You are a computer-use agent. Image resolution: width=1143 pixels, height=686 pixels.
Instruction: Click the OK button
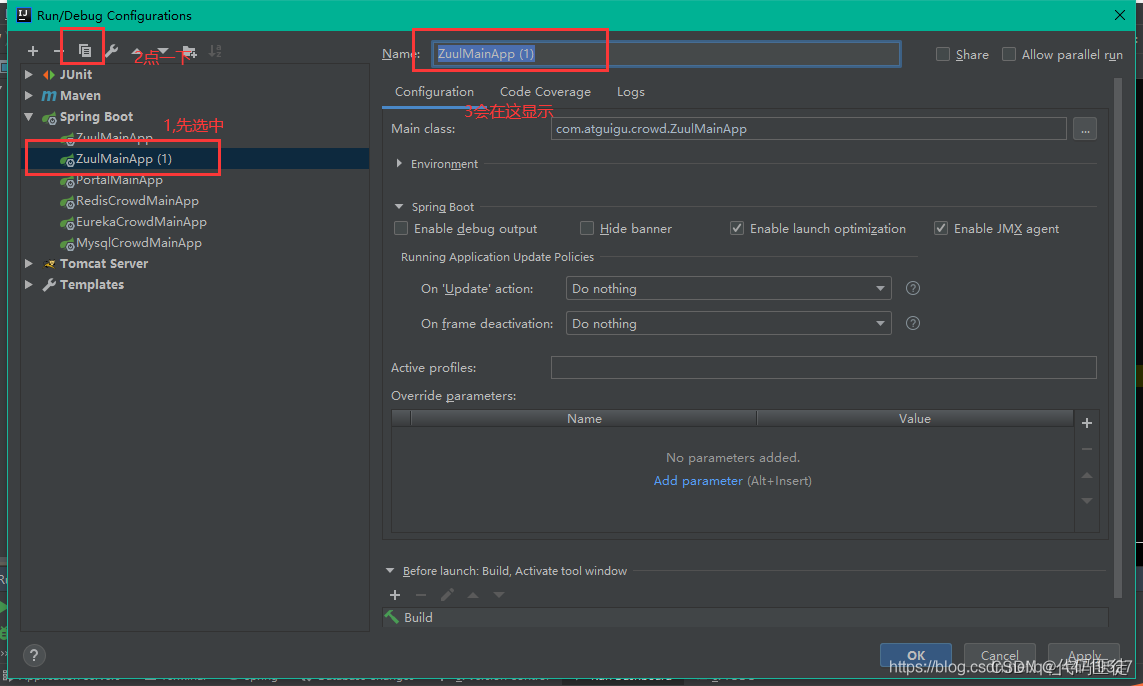pos(916,655)
